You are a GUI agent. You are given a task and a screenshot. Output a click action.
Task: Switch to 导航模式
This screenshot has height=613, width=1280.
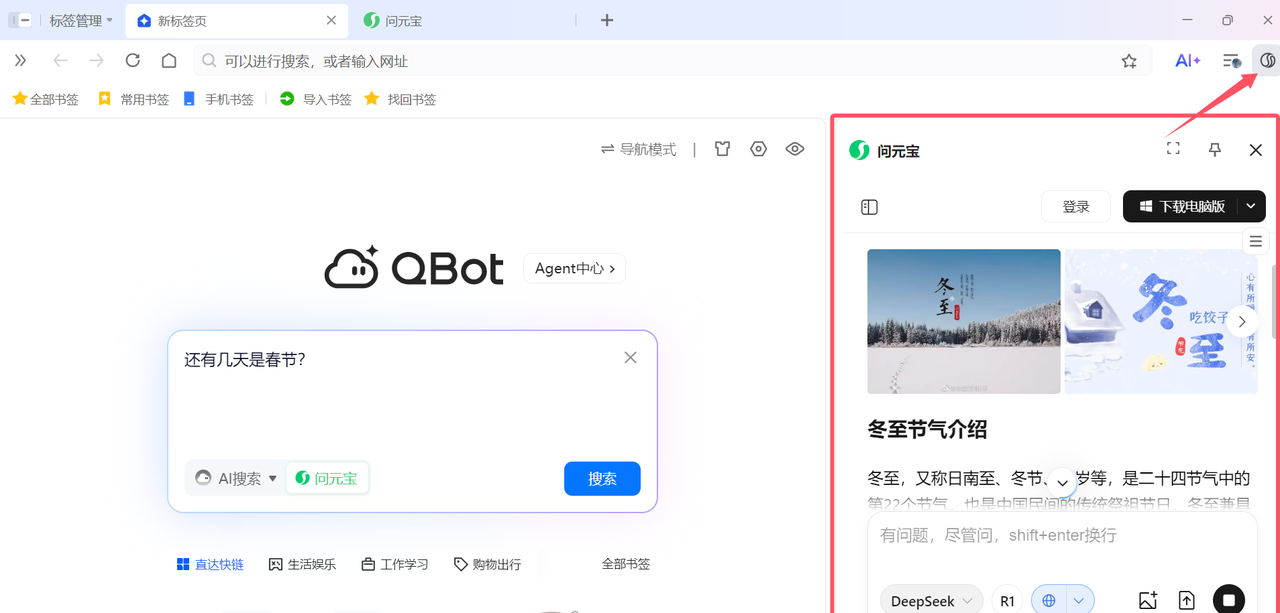point(638,149)
